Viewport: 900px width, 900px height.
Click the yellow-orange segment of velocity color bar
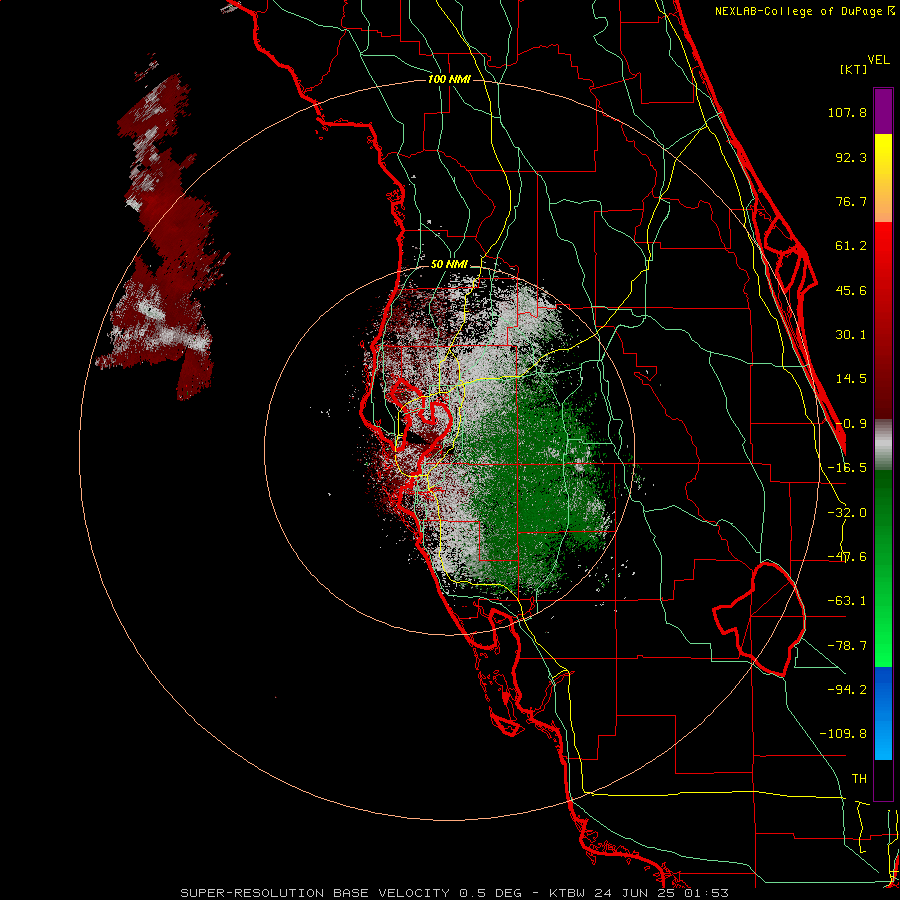point(883,178)
